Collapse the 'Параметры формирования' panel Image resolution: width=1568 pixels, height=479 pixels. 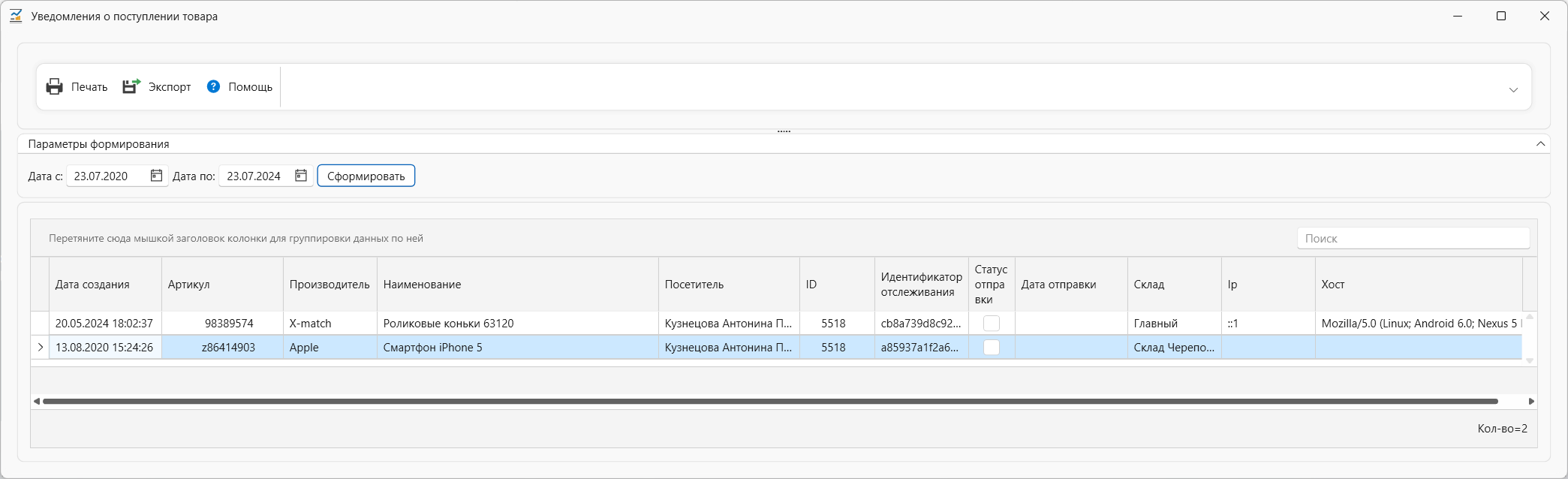coord(1540,143)
